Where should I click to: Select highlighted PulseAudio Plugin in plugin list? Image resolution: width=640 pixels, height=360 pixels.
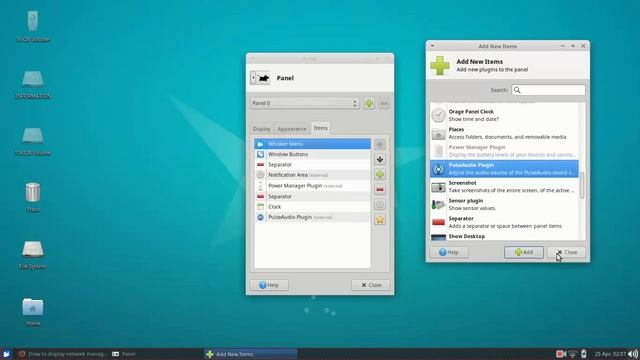504,169
